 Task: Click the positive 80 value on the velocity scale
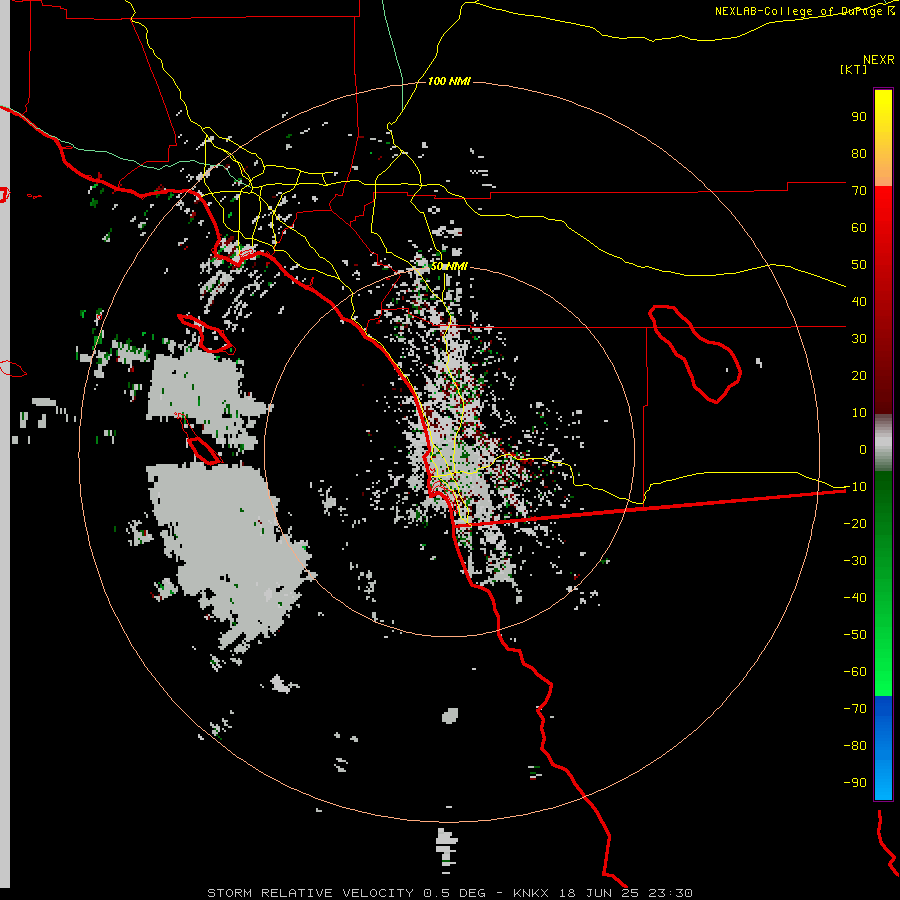tap(859, 154)
